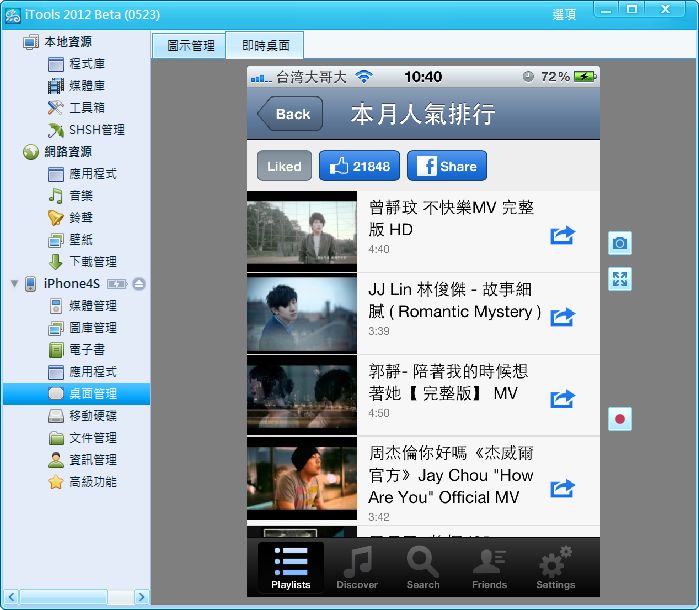Start screen recording with red dot
699x610 pixels.
pos(620,419)
